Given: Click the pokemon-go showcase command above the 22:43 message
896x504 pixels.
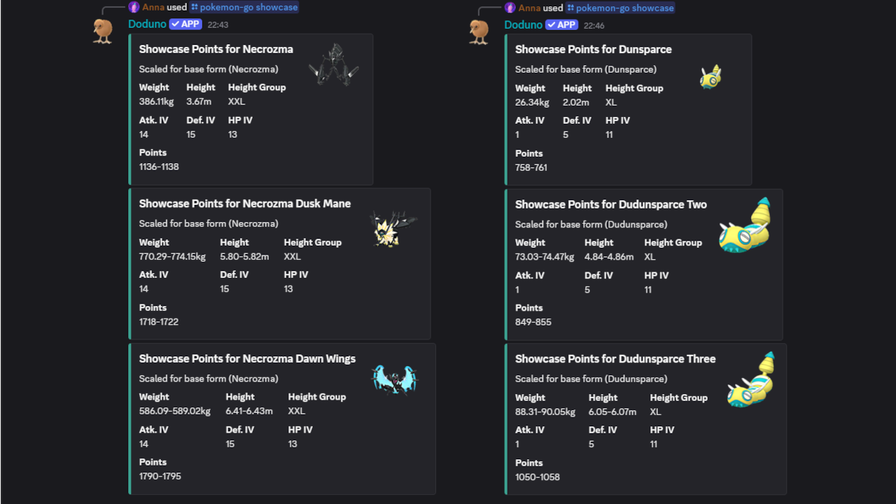Looking at the screenshot, I should 244,7.
